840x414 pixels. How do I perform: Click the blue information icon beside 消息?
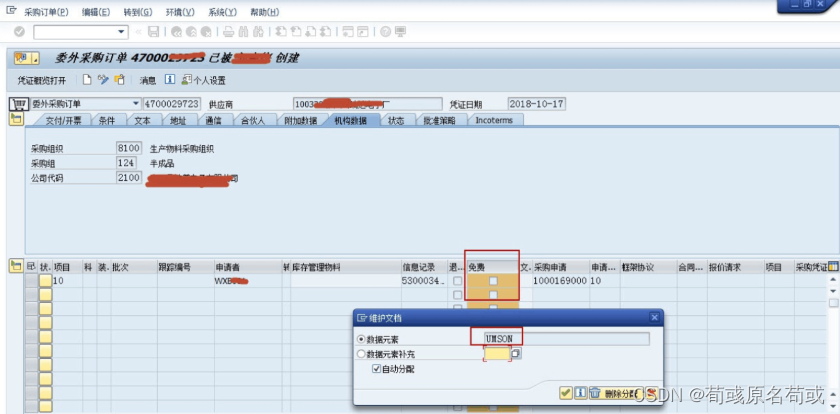coord(170,80)
